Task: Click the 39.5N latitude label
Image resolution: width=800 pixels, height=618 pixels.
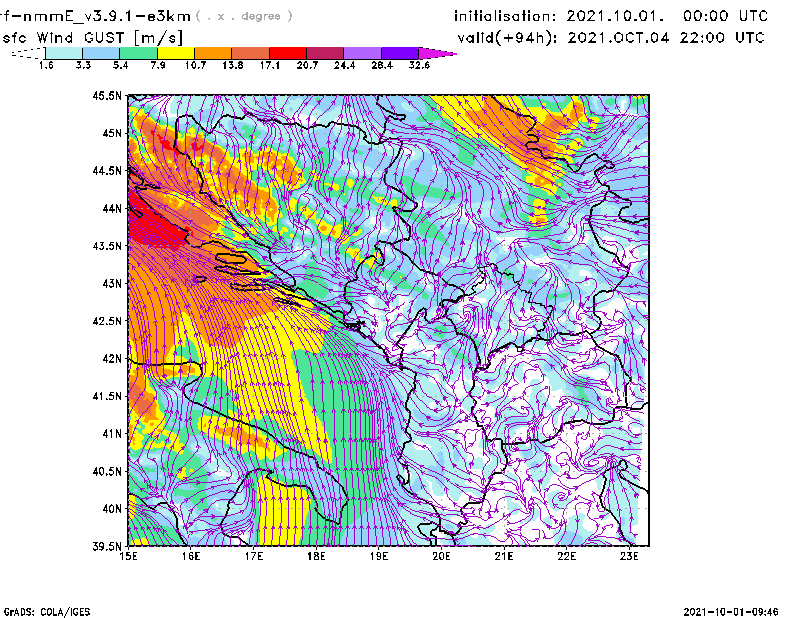Action: [107, 547]
